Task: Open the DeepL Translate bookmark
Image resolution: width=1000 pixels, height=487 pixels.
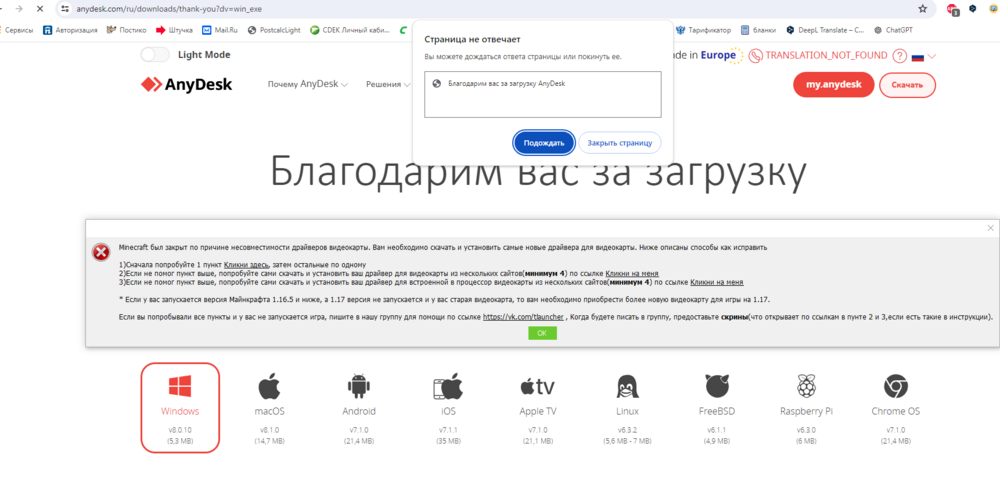Action: (x=826, y=29)
